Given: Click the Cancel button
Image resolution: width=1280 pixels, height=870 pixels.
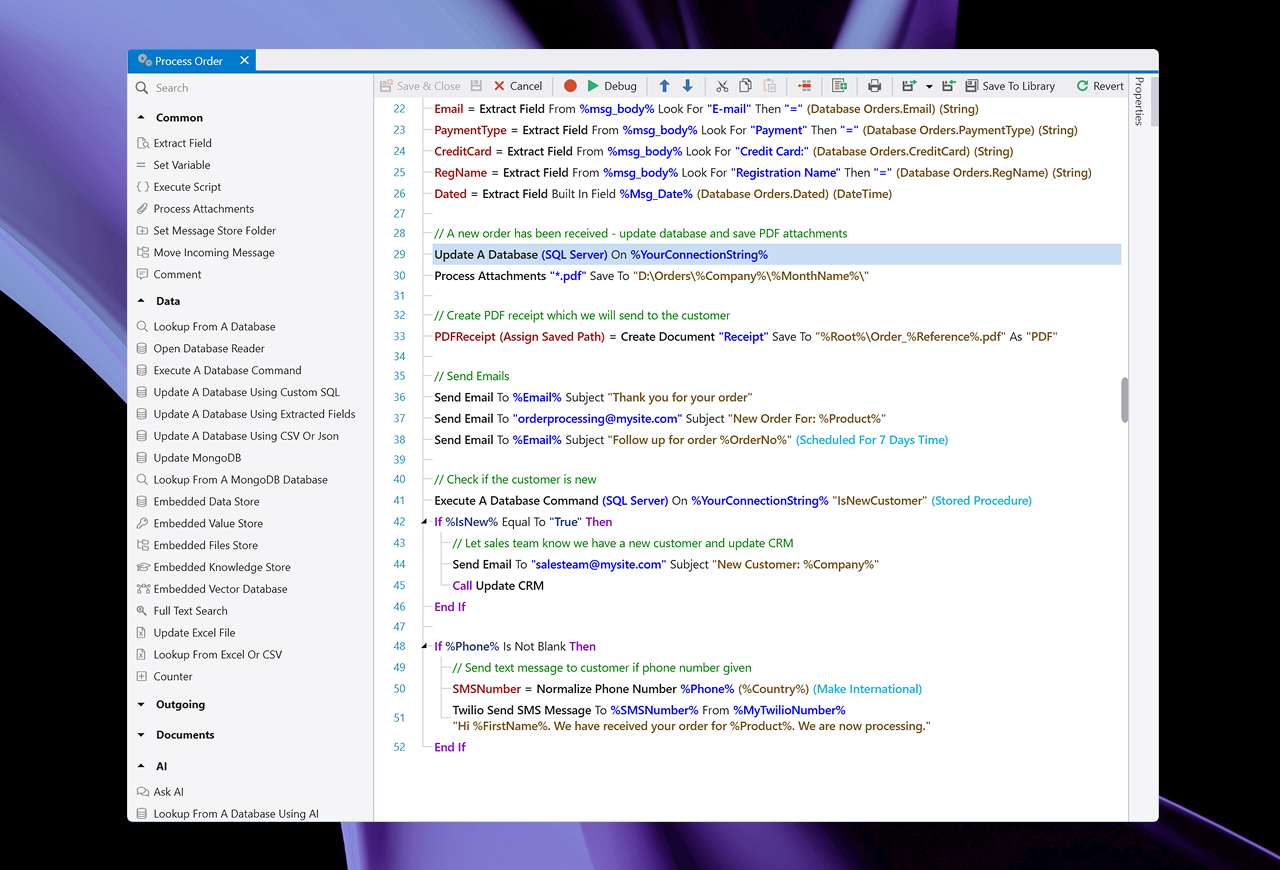Looking at the screenshot, I should pyautogui.click(x=517, y=86).
